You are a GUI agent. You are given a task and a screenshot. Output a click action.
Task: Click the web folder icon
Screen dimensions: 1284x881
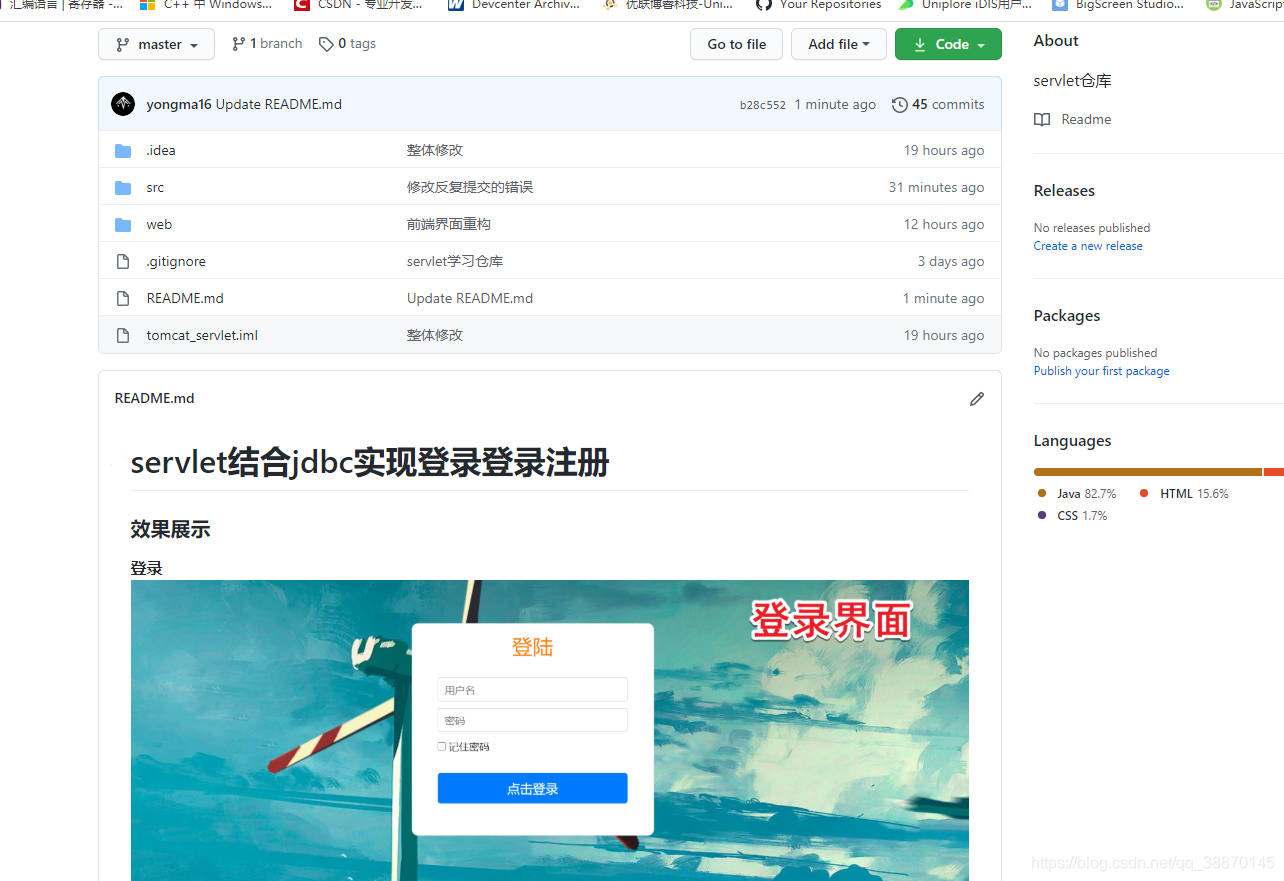click(x=122, y=224)
